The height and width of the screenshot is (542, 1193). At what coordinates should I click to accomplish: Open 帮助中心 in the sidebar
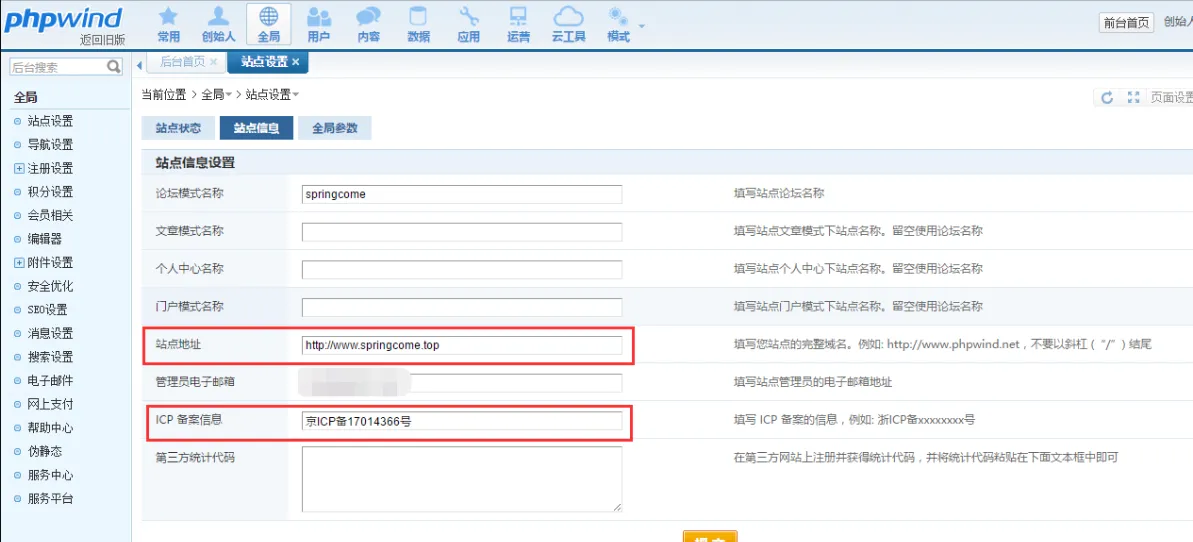coord(50,428)
